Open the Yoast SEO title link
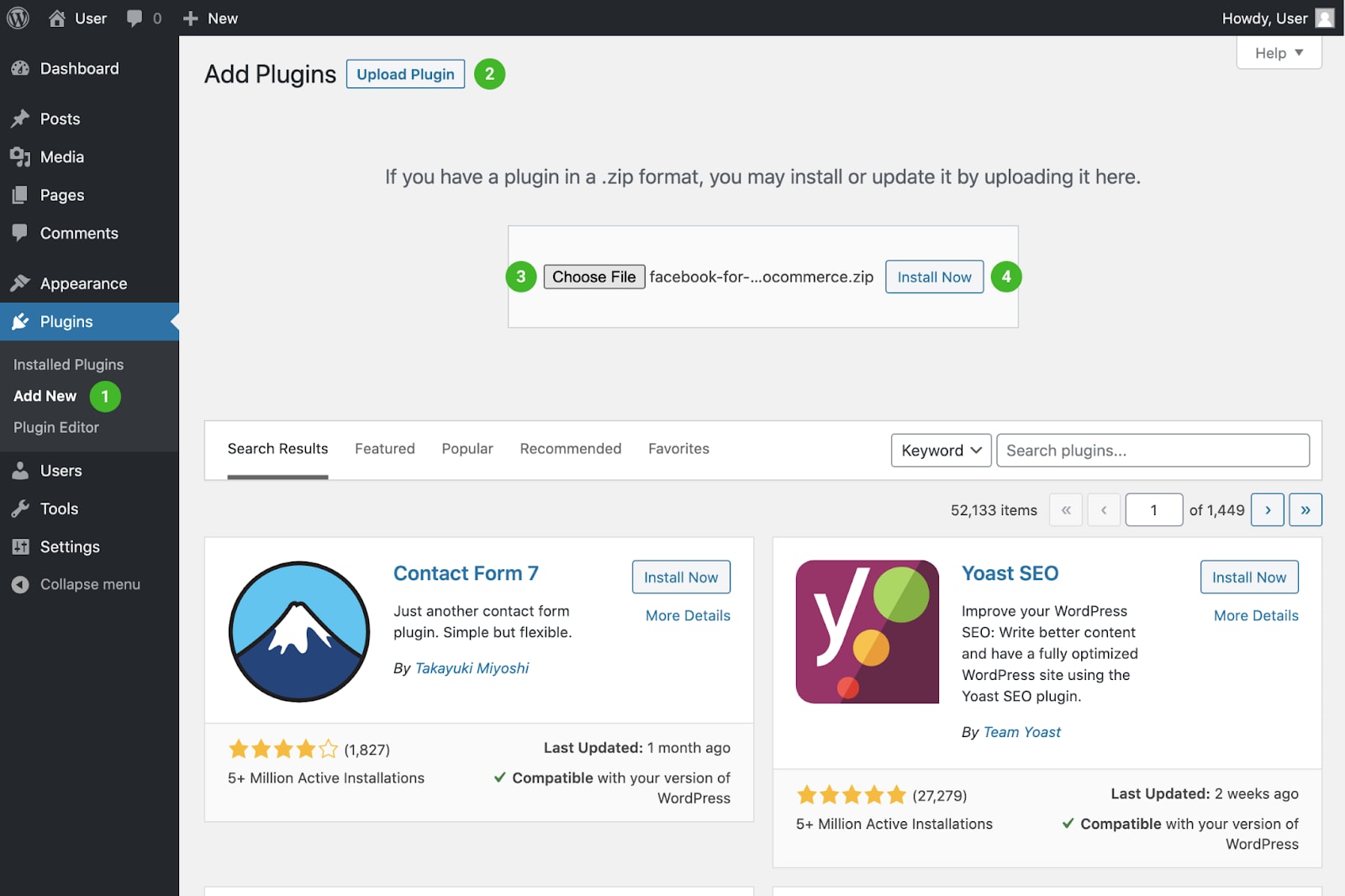1345x896 pixels. [x=1010, y=573]
